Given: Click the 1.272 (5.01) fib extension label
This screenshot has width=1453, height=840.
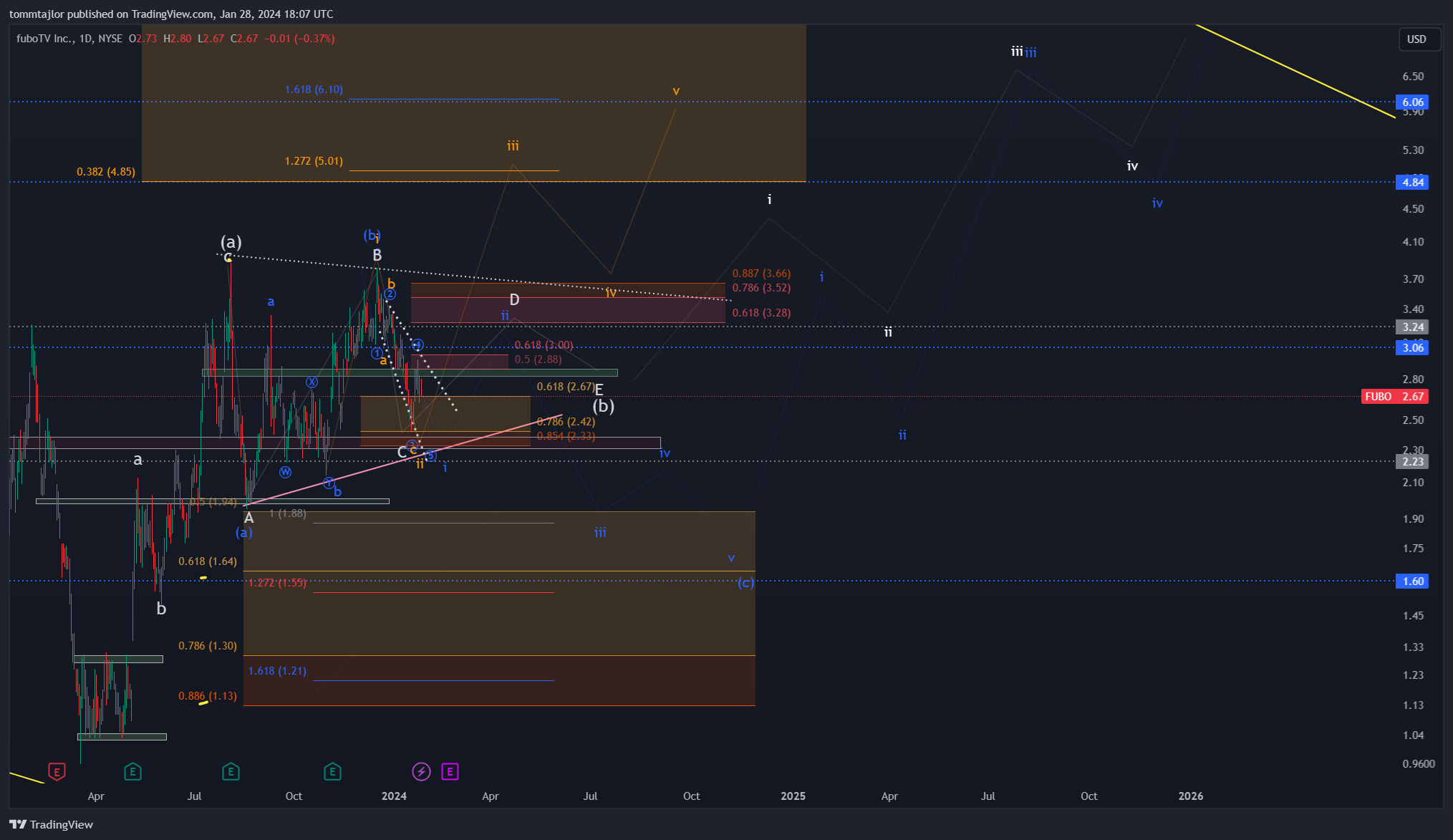Looking at the screenshot, I should 314,161.
